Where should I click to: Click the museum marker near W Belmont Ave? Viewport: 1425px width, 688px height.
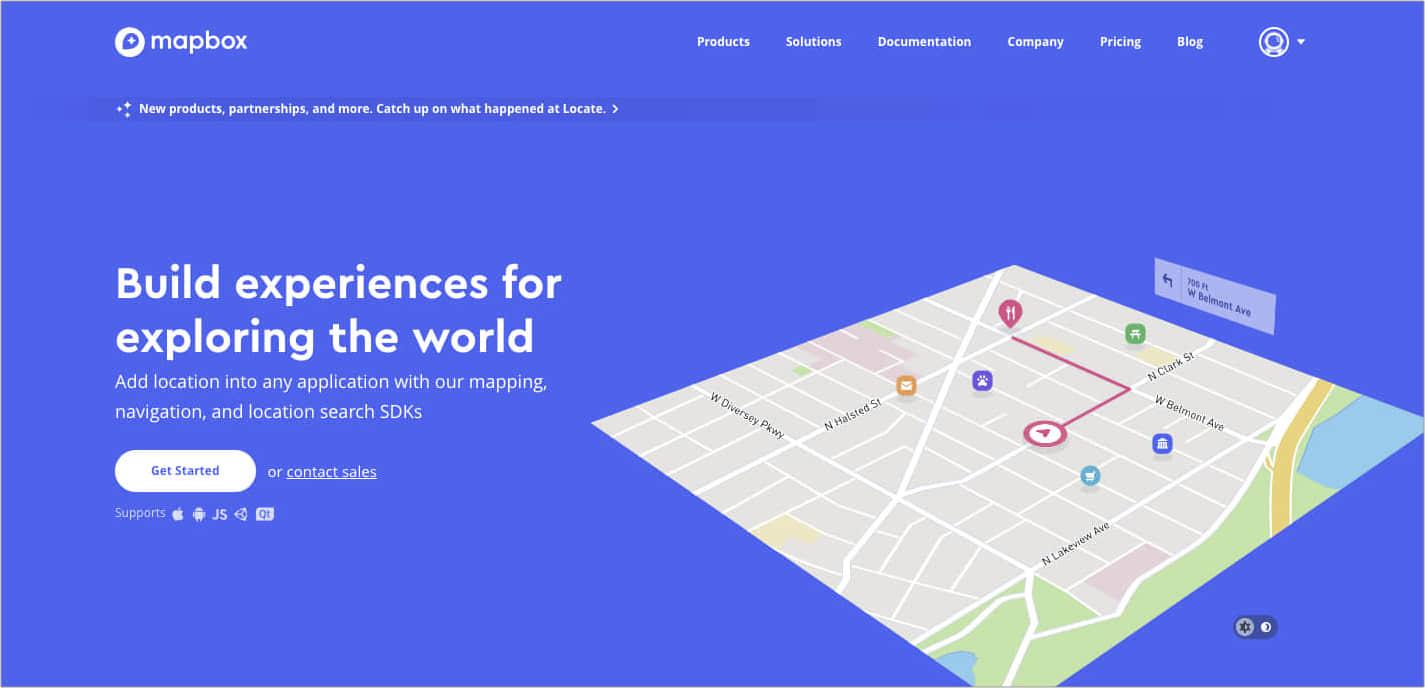(1162, 443)
